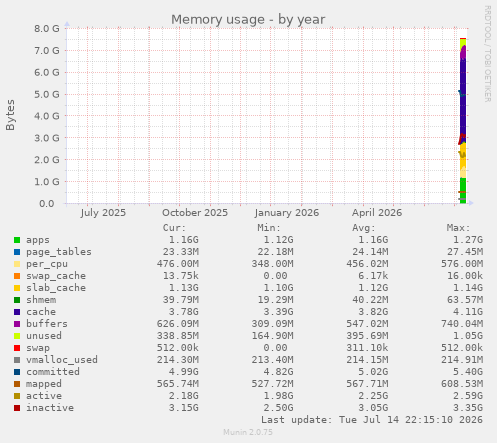Screen dimensions: 497x443
Task: Click the per_cpu pale yellow legend swatch
Action: coord(17,264)
